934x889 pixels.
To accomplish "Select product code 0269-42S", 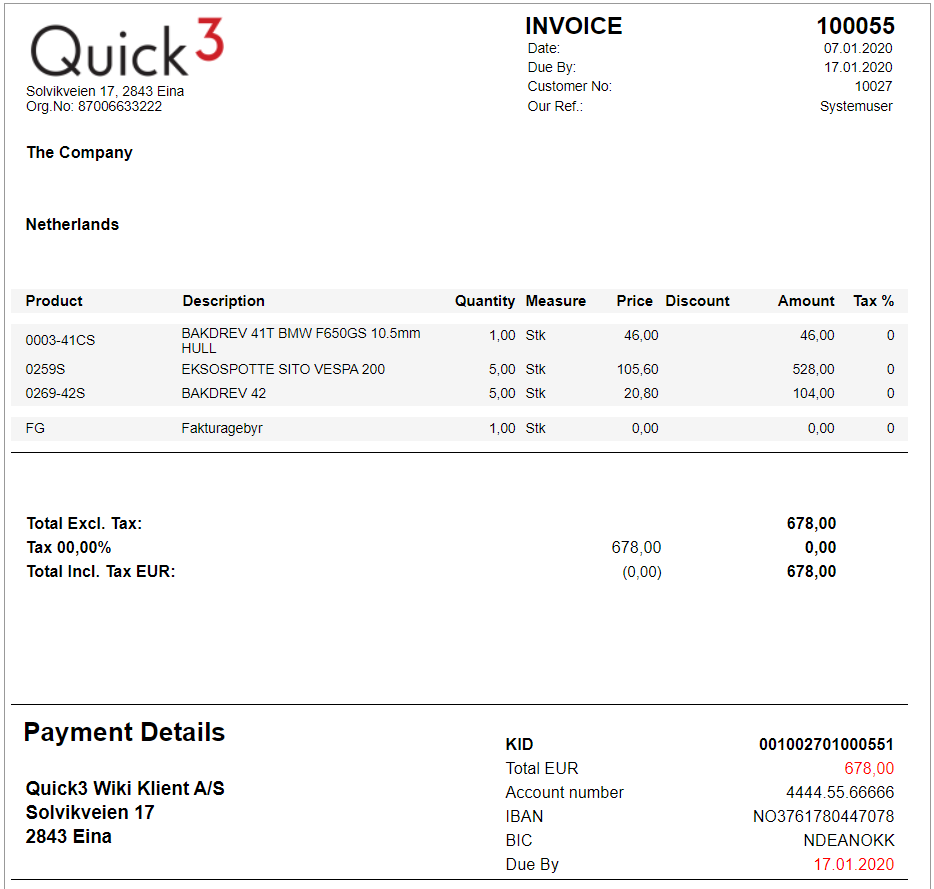I will click(x=55, y=393).
